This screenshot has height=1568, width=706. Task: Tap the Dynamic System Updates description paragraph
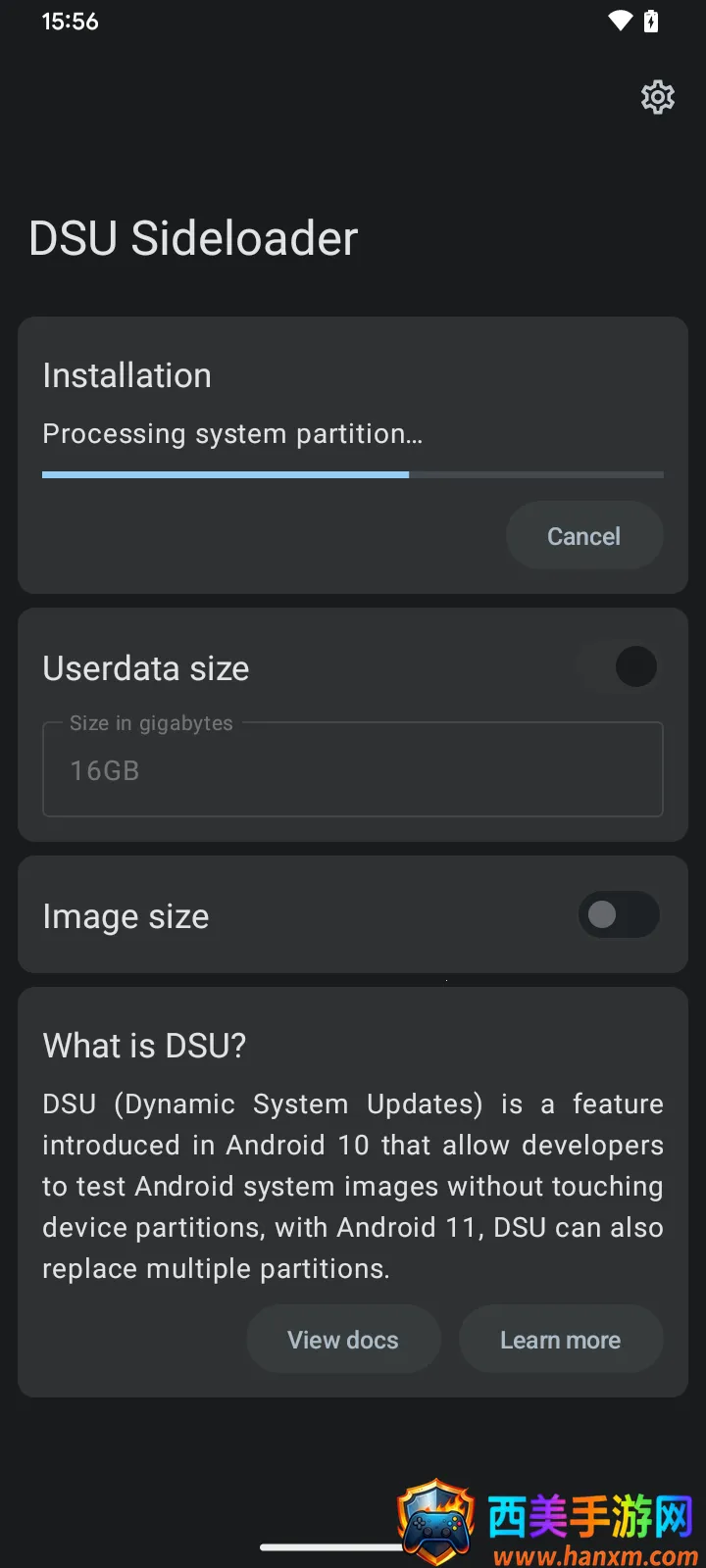tap(353, 1186)
